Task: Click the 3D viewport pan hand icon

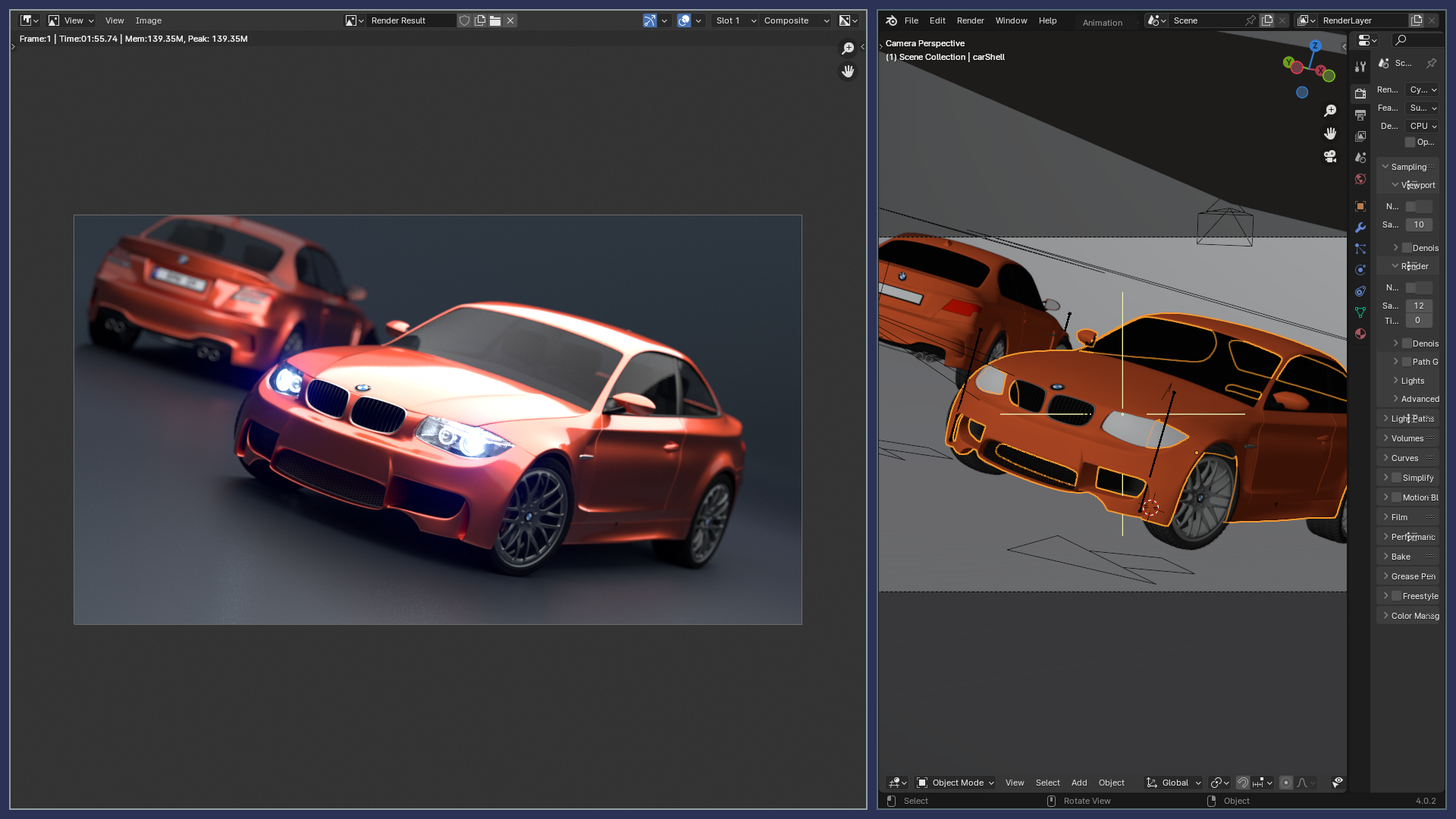Action: click(1330, 133)
